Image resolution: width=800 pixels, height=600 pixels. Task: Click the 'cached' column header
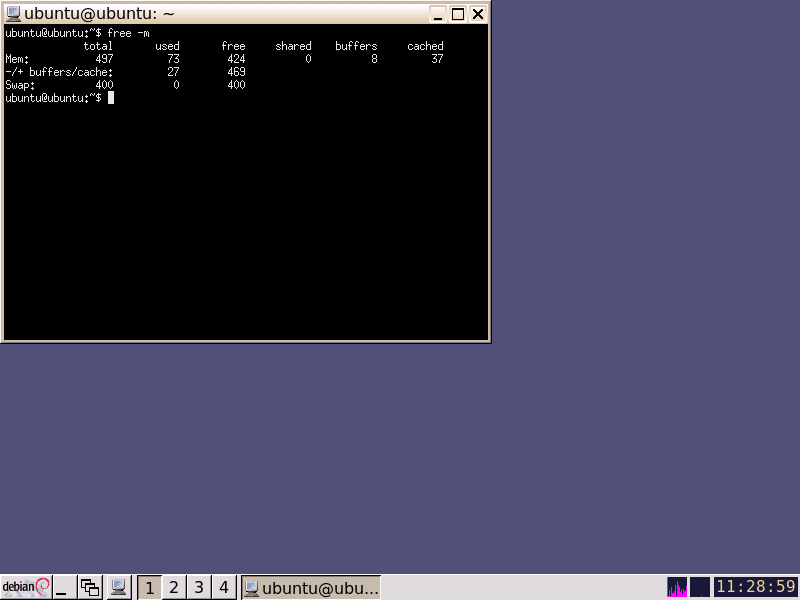point(425,46)
